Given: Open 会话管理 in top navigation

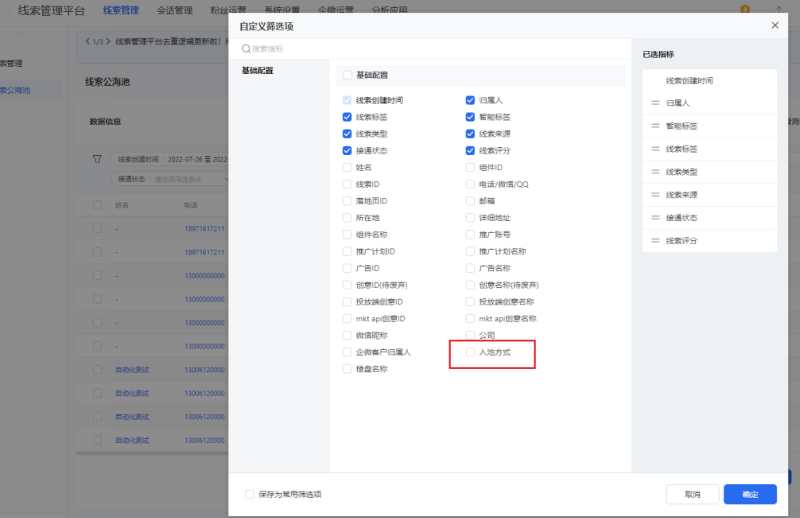Looking at the screenshot, I should 175,10.
